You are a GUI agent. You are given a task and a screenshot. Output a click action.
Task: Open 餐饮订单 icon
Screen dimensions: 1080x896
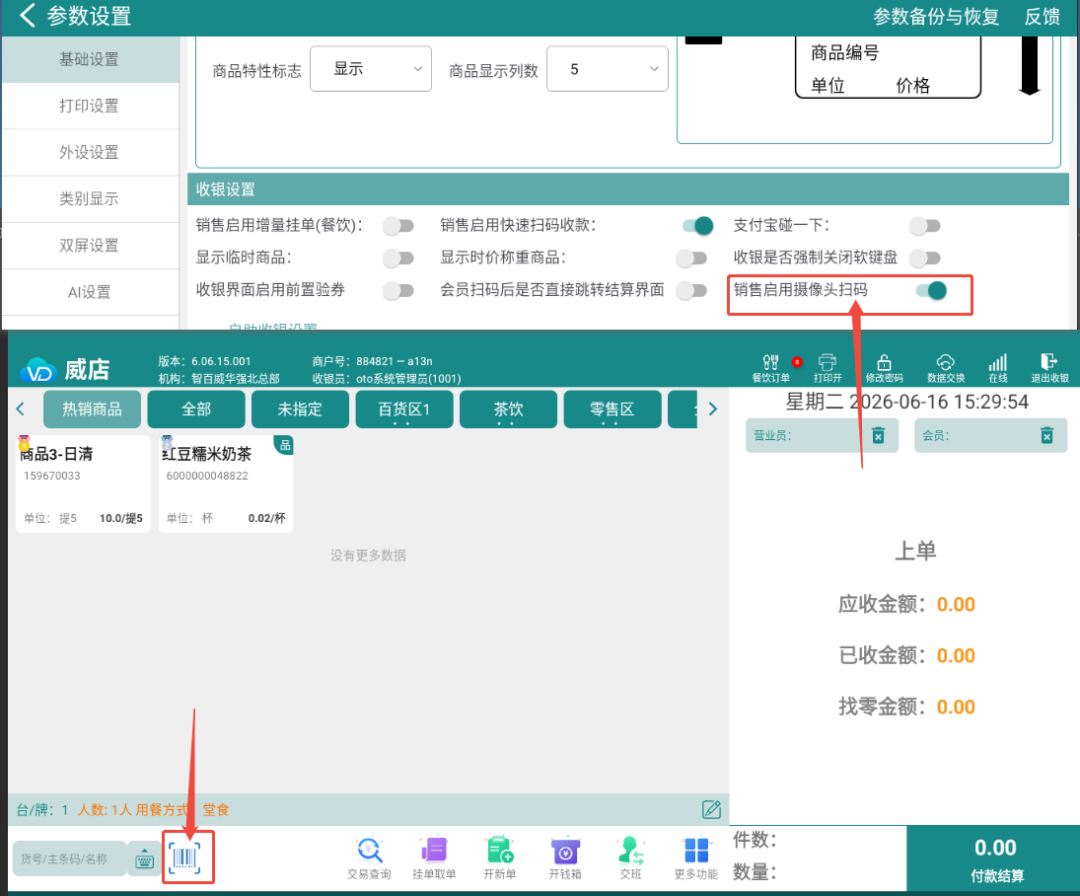coord(771,368)
